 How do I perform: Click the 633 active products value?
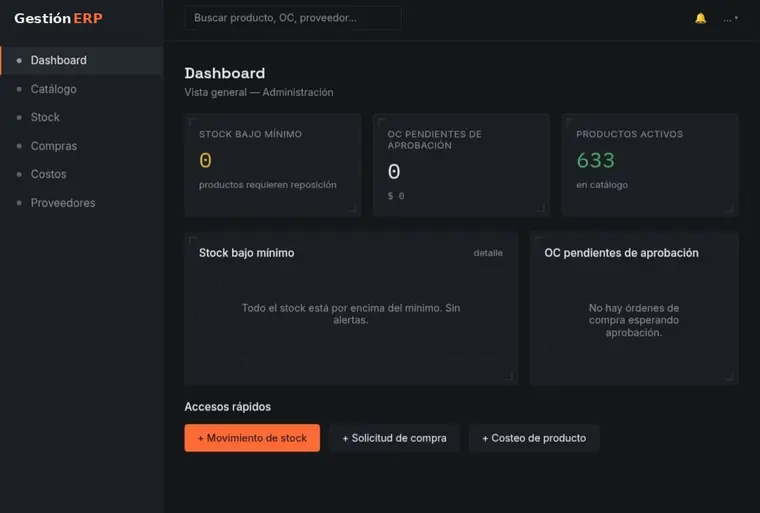click(596, 160)
